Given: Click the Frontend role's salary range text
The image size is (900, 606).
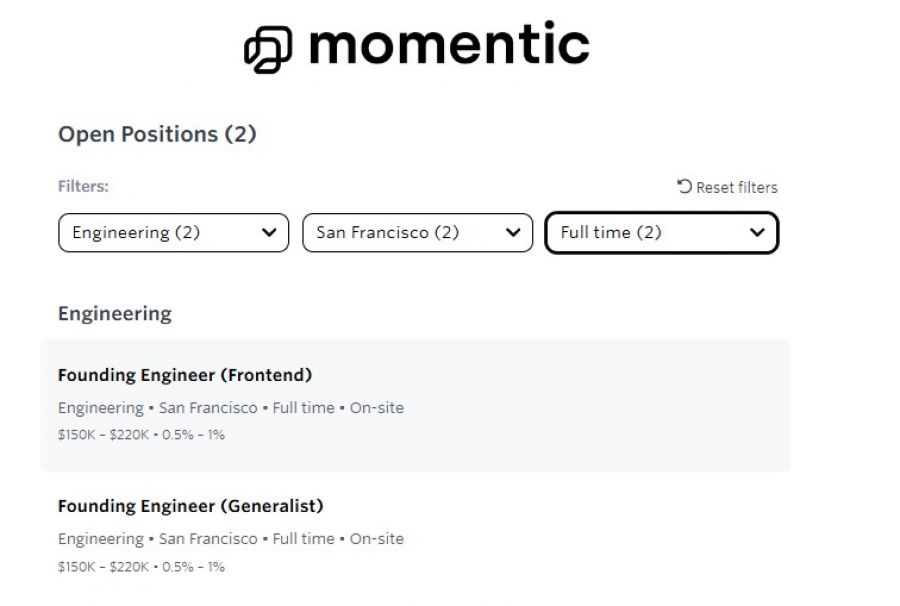Looking at the screenshot, I should click(x=103, y=435).
